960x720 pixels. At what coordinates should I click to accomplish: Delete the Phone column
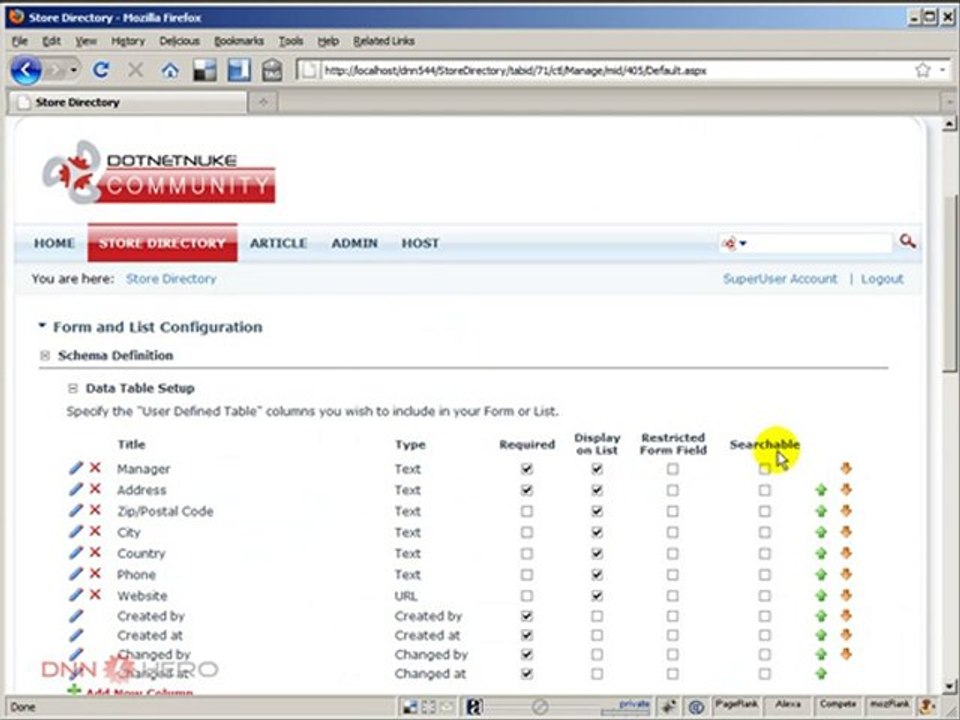point(95,573)
